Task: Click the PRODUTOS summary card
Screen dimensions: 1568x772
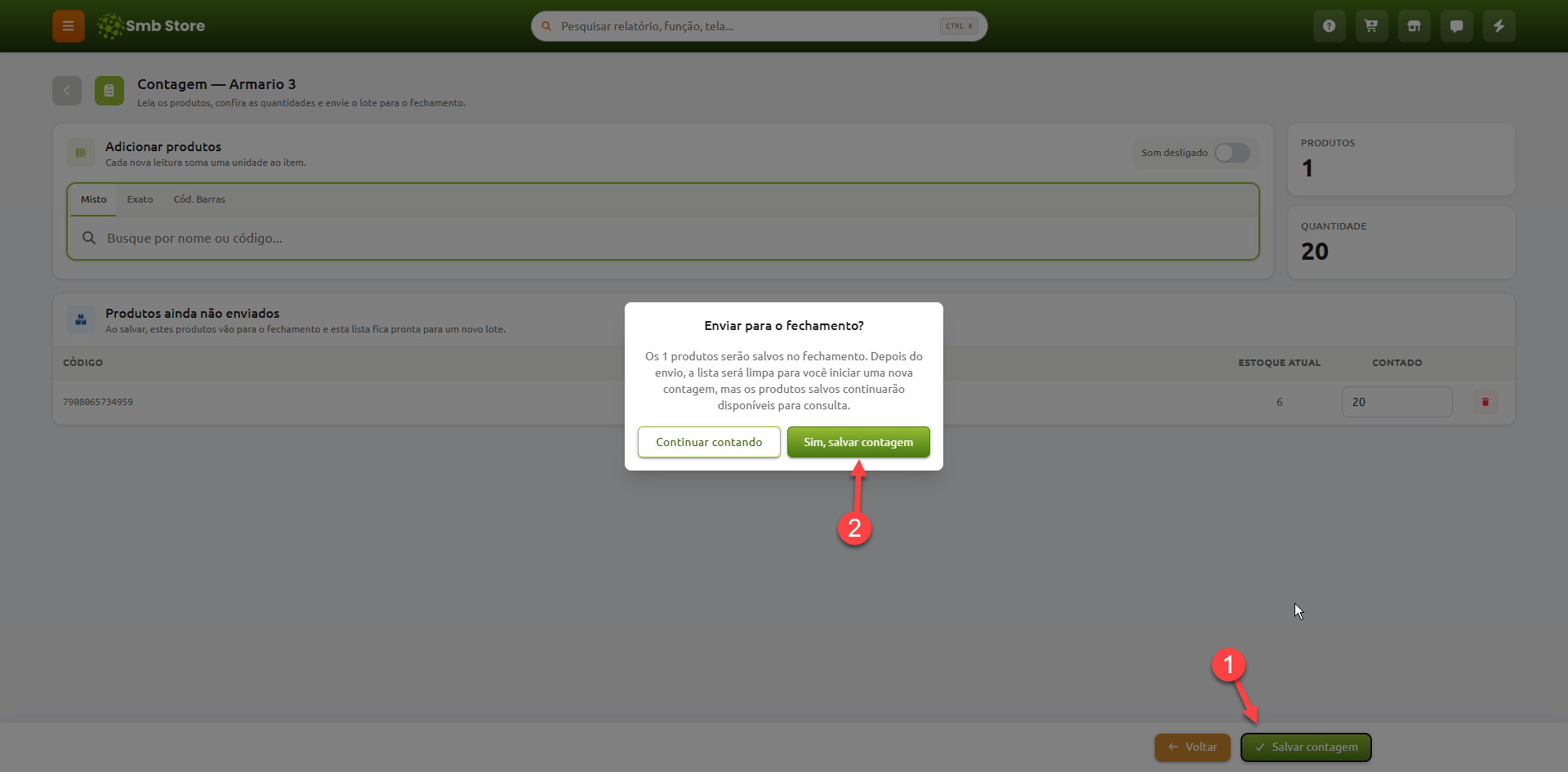Action: coord(1401,159)
